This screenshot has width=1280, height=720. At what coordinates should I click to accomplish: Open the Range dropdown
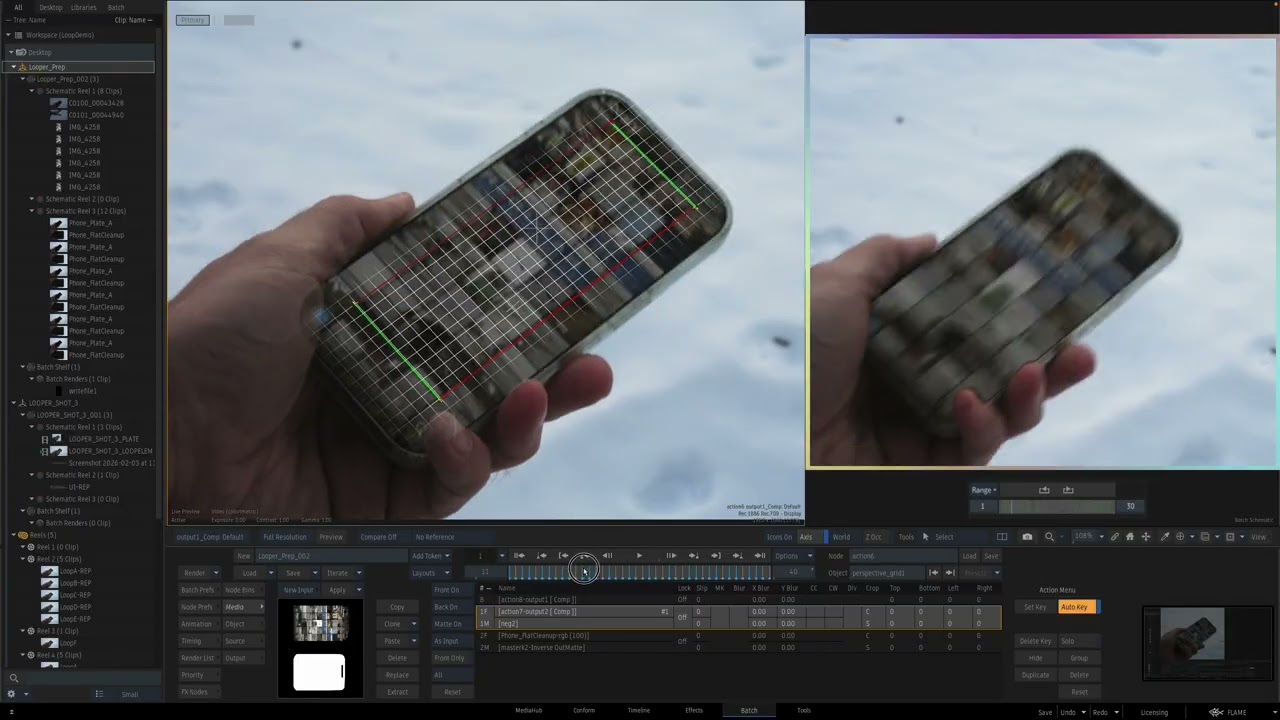click(984, 490)
